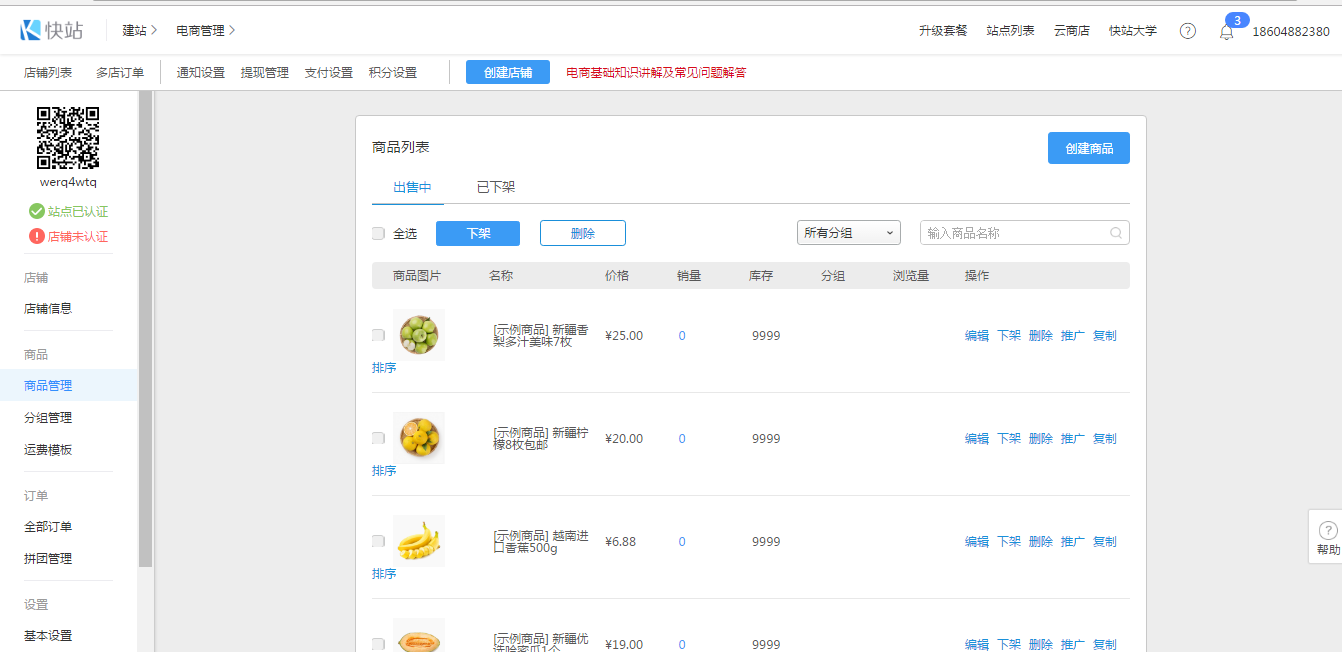Expand the 建站 breadcrumb menu

[140, 31]
